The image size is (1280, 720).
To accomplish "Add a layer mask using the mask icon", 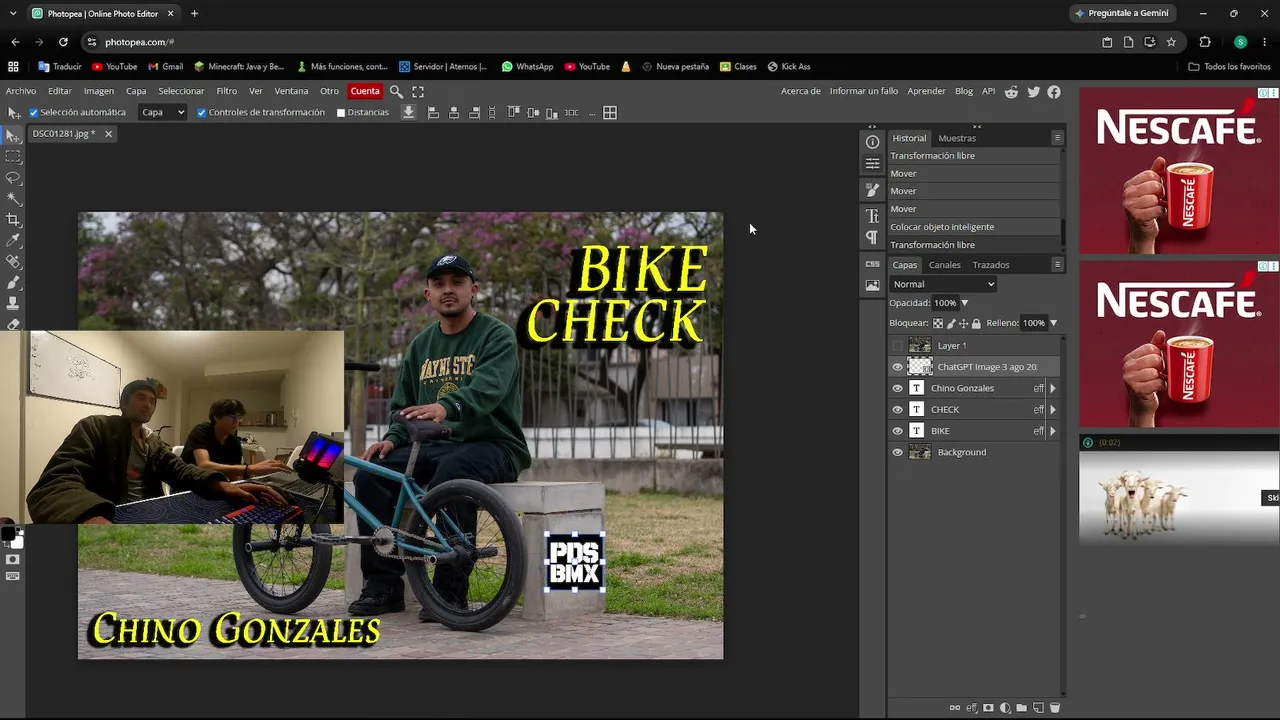I will 989,708.
